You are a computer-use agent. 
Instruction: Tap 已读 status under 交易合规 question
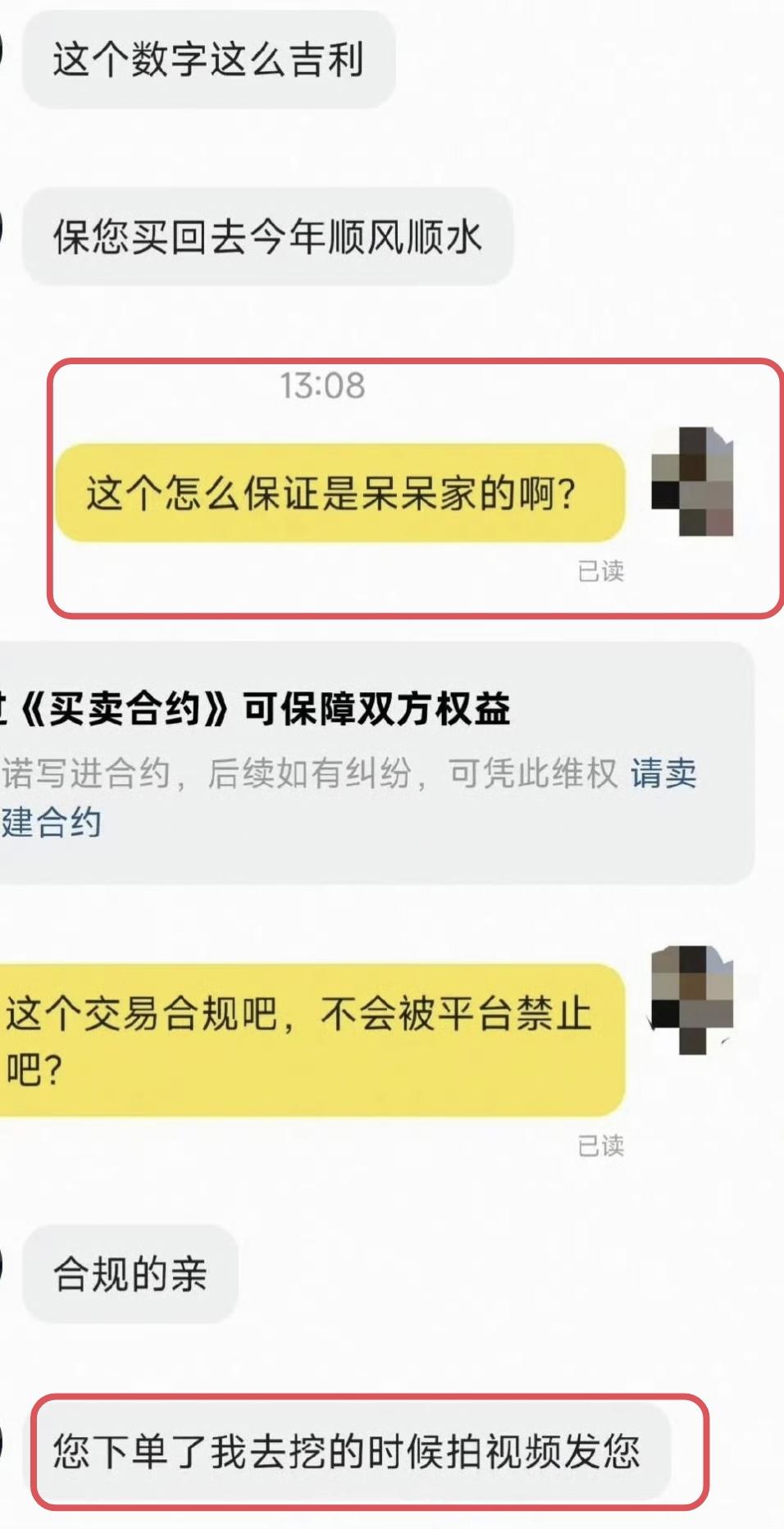pyautogui.click(x=601, y=1145)
